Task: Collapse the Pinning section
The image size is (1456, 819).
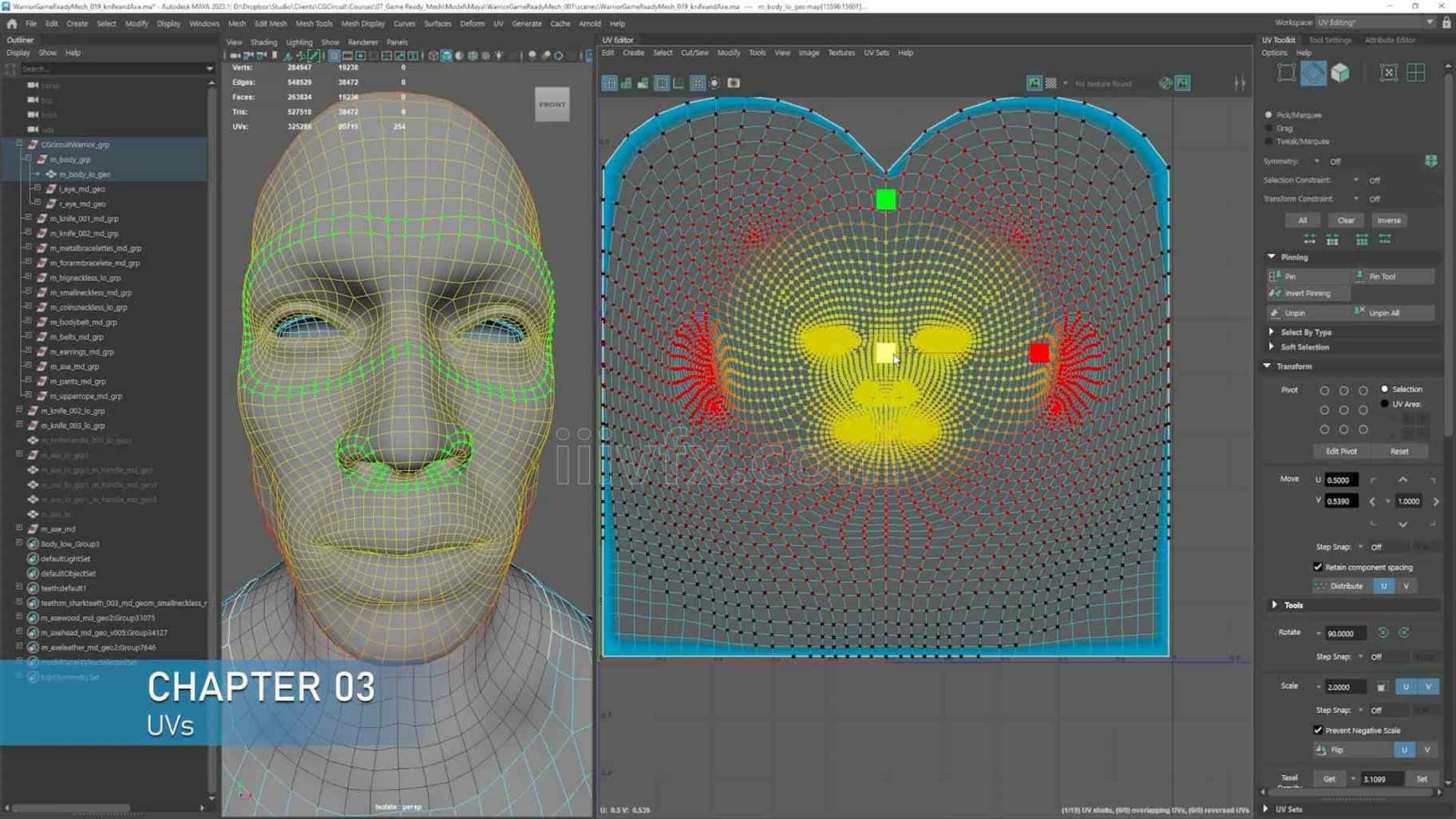Action: [x=1272, y=257]
